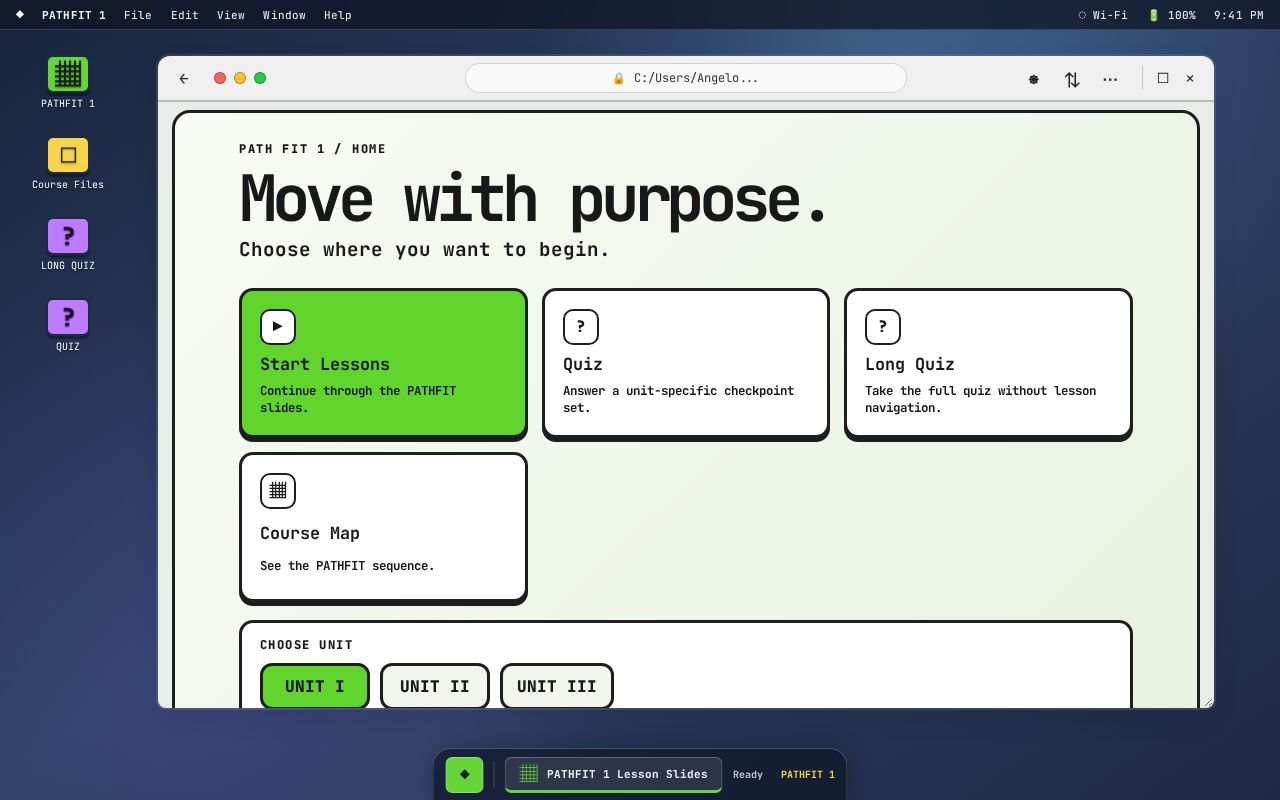Click the square maximize icon in the window toolbar
Image resolution: width=1280 pixels, height=800 pixels.
point(1163,78)
